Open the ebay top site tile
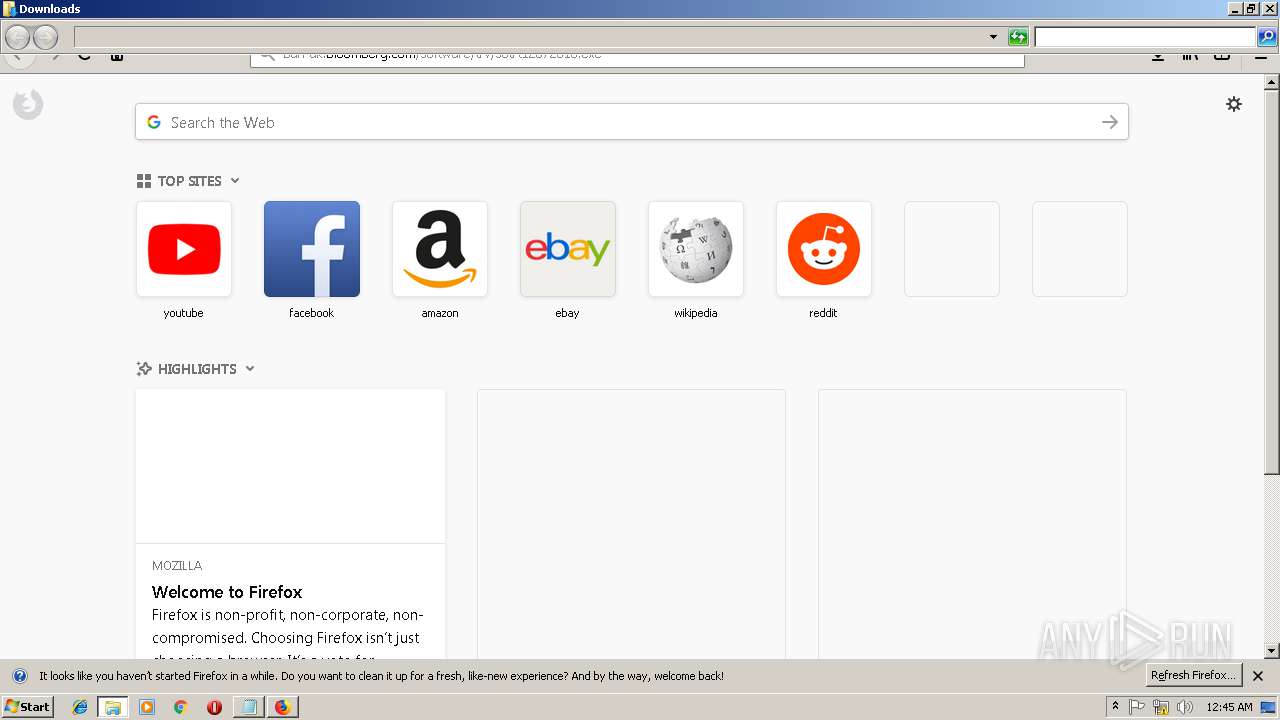 tap(568, 249)
